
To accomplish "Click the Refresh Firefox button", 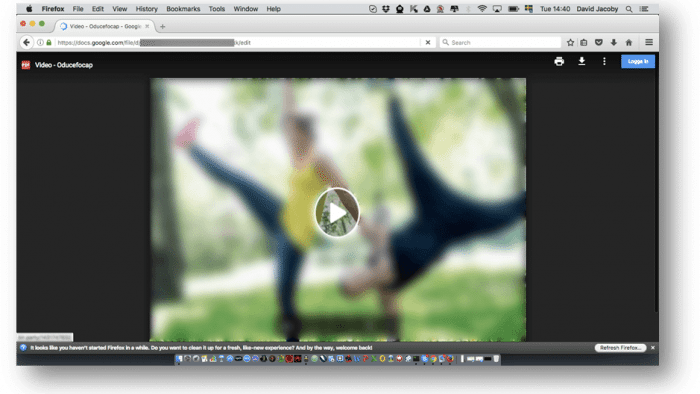I will pos(620,348).
